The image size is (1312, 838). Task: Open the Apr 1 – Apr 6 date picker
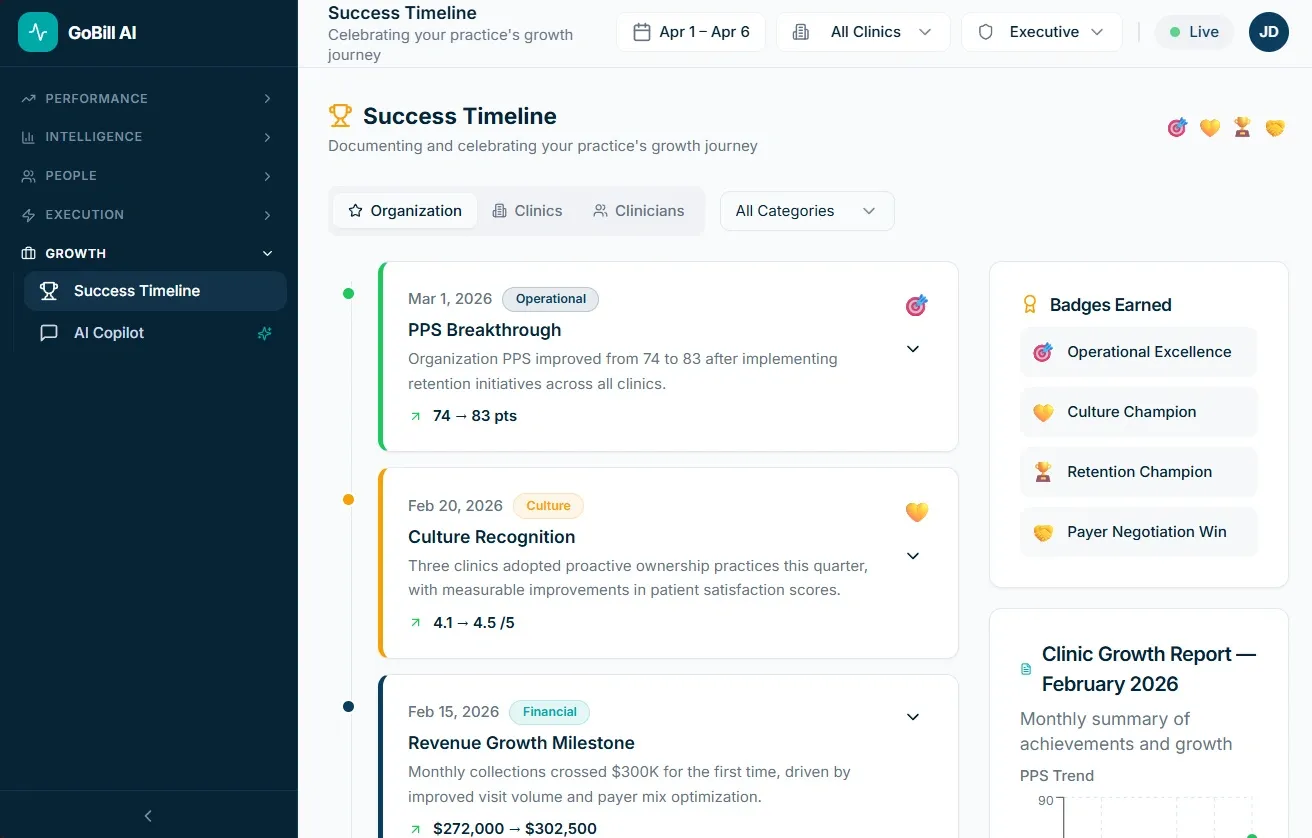(691, 32)
